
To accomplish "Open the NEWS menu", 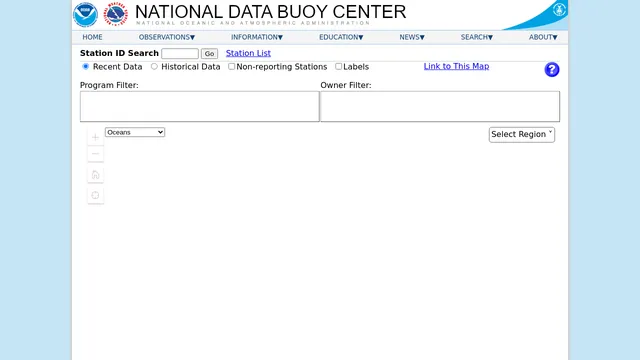I will (412, 37).
